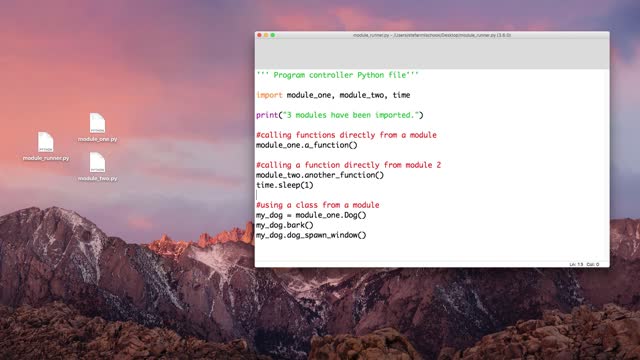
Task: Click the comment '#calling a function directly from module 2'
Action: coord(349,165)
